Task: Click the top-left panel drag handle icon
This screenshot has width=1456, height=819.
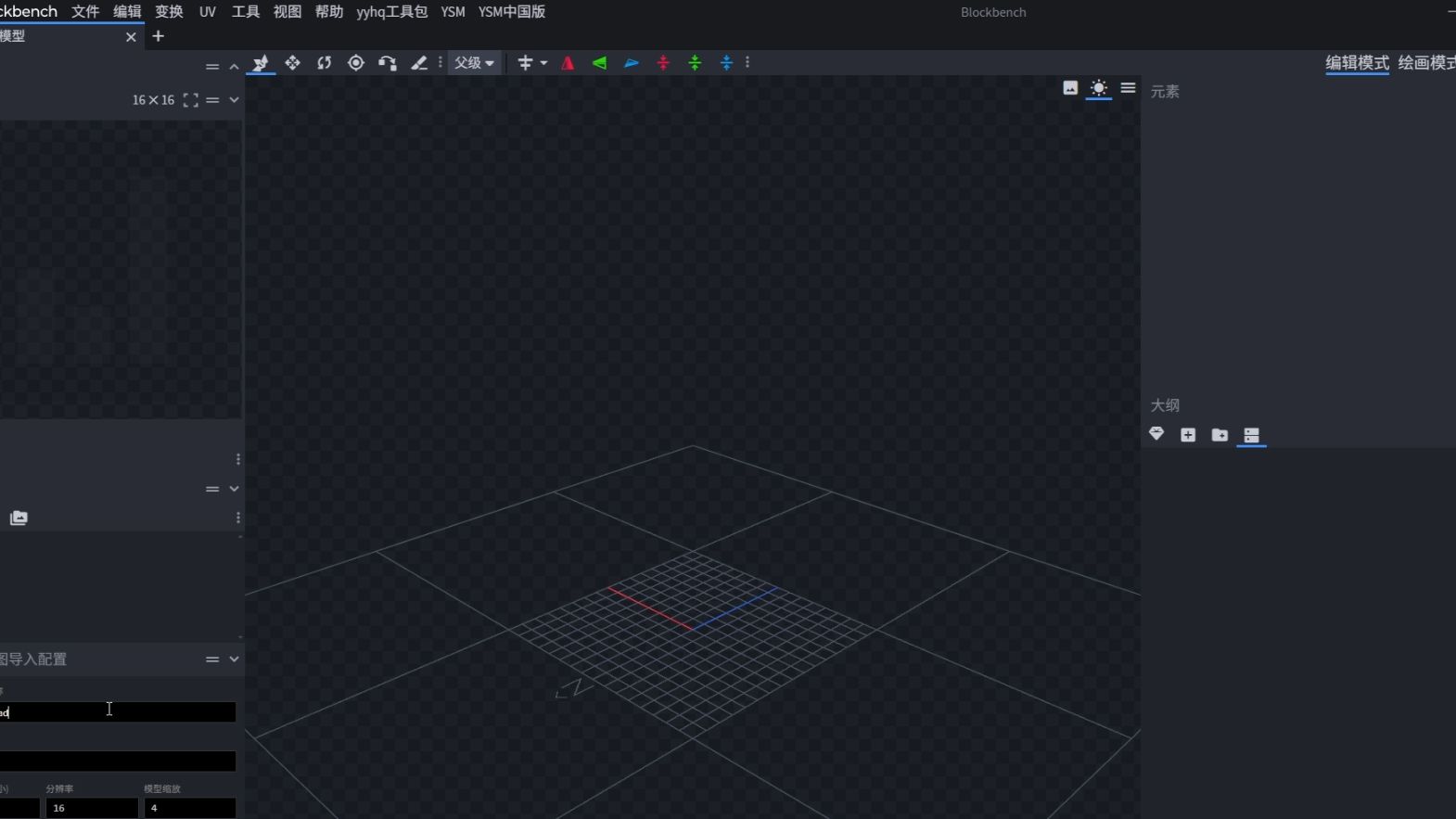Action: (x=212, y=67)
